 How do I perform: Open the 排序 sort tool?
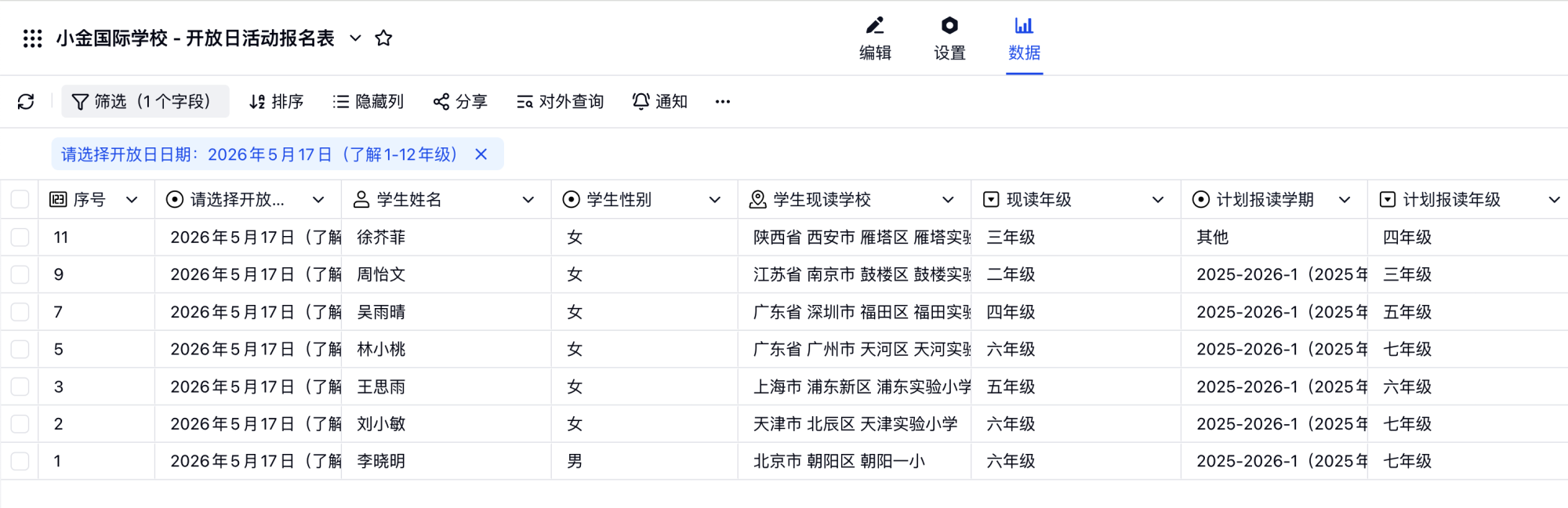click(276, 102)
